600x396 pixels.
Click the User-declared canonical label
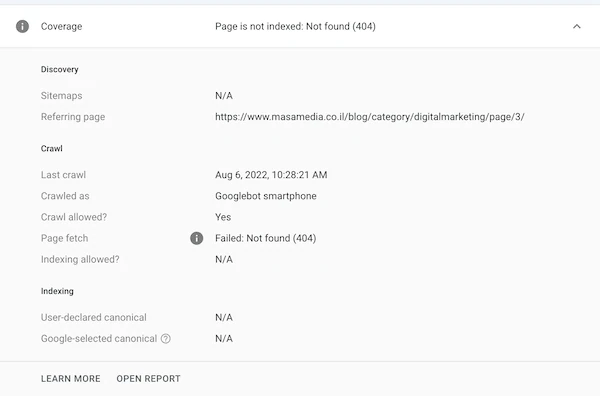94,318
